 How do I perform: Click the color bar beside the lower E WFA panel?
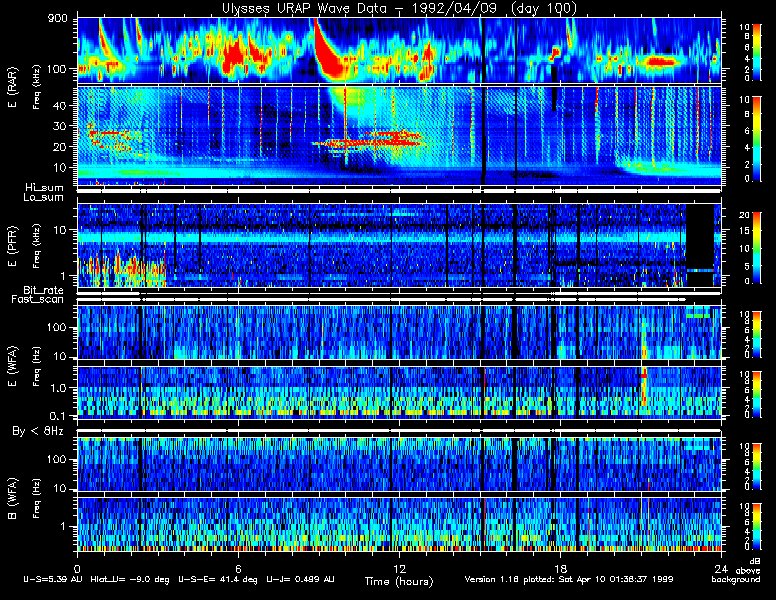pyautogui.click(x=756, y=395)
